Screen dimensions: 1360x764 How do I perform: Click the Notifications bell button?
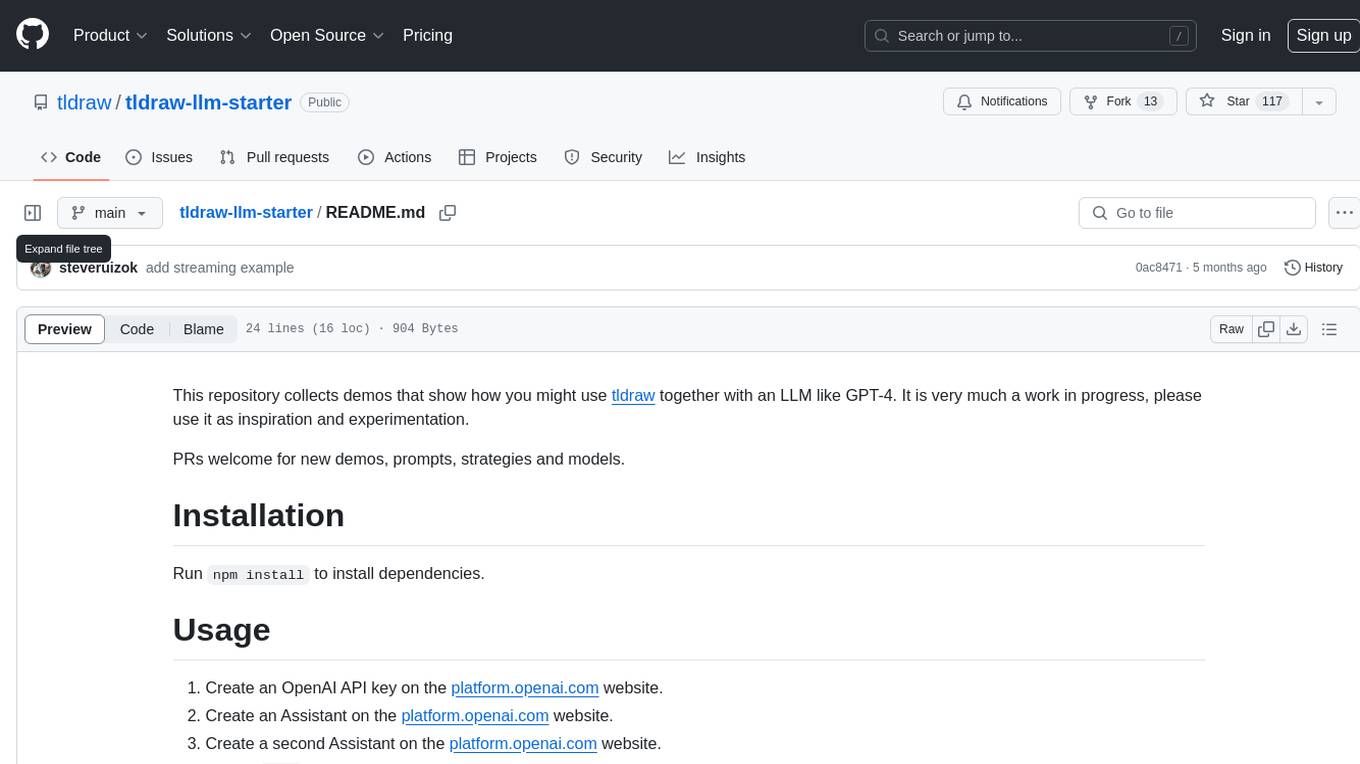(x=1002, y=102)
